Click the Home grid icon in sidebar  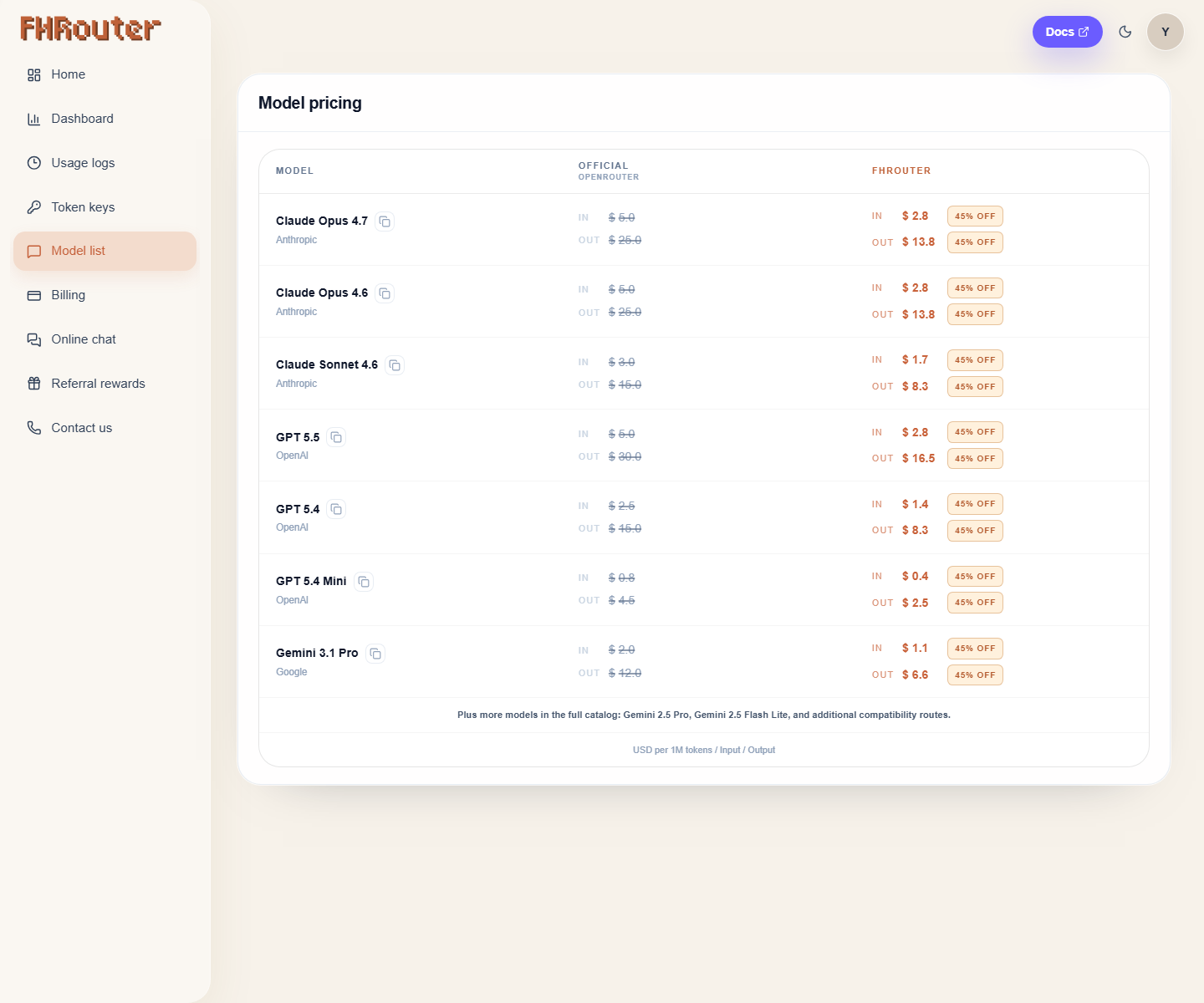pyautogui.click(x=34, y=75)
